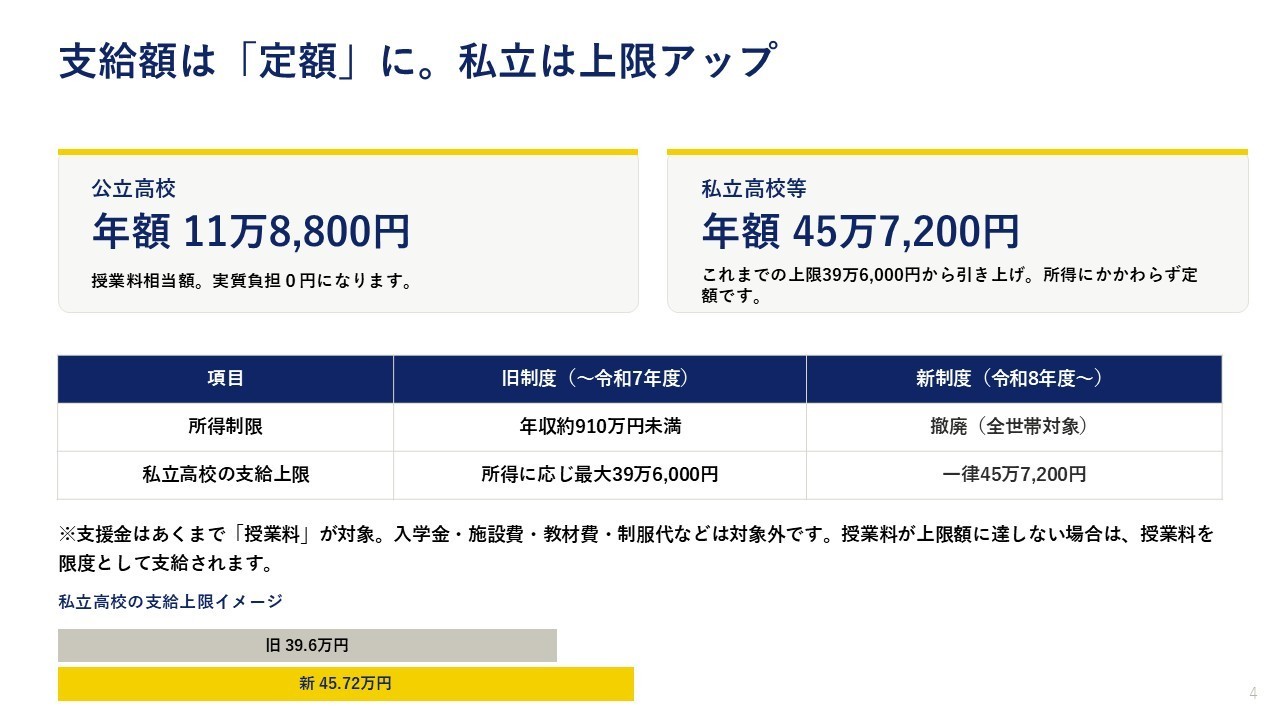Viewport: 1280px width, 720px height.
Task: Select the ※支援金 footnote paragraph
Action: 636,548
